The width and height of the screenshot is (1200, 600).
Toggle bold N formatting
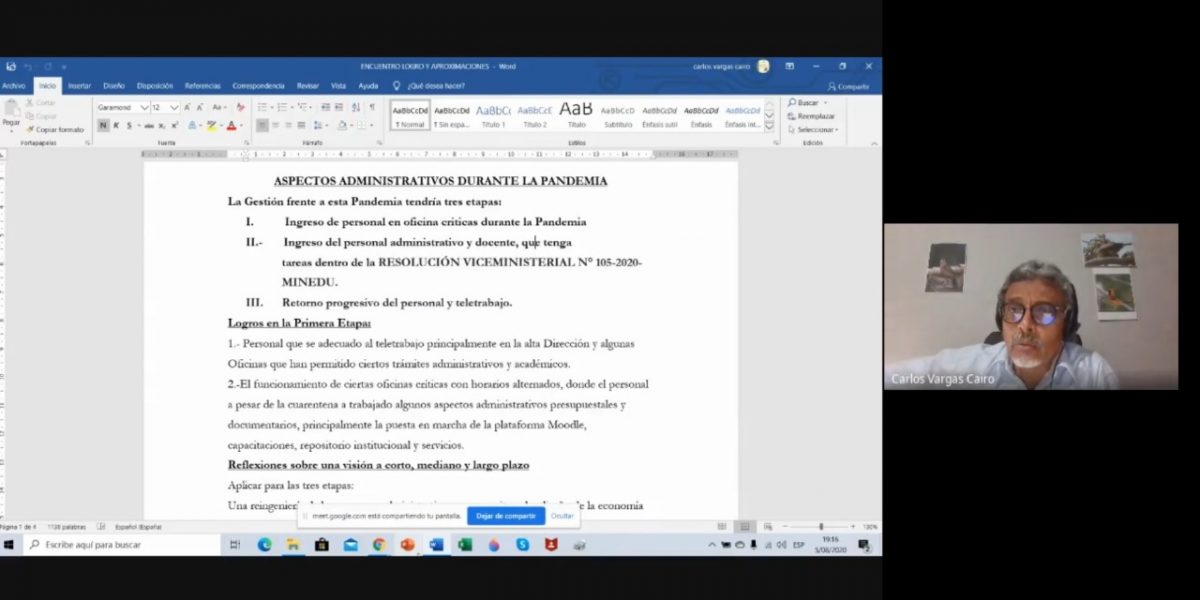(x=103, y=125)
